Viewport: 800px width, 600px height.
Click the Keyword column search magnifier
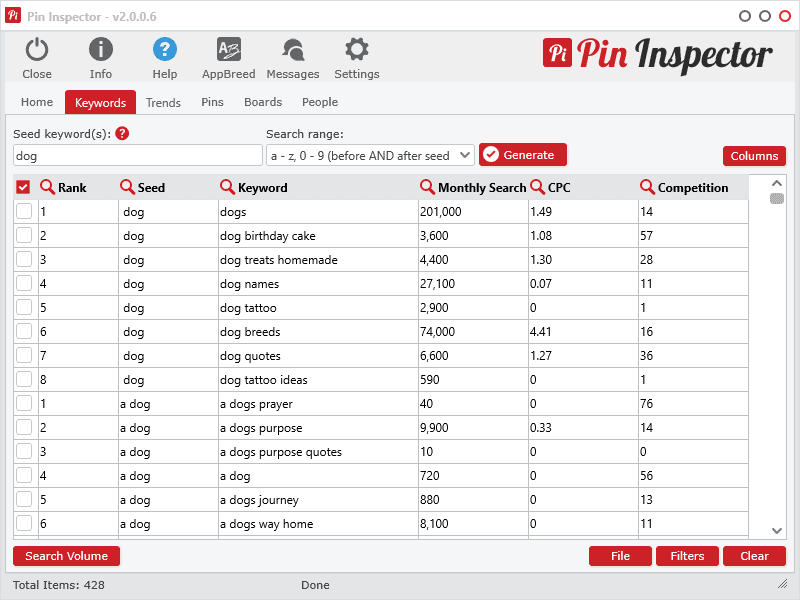[227, 187]
